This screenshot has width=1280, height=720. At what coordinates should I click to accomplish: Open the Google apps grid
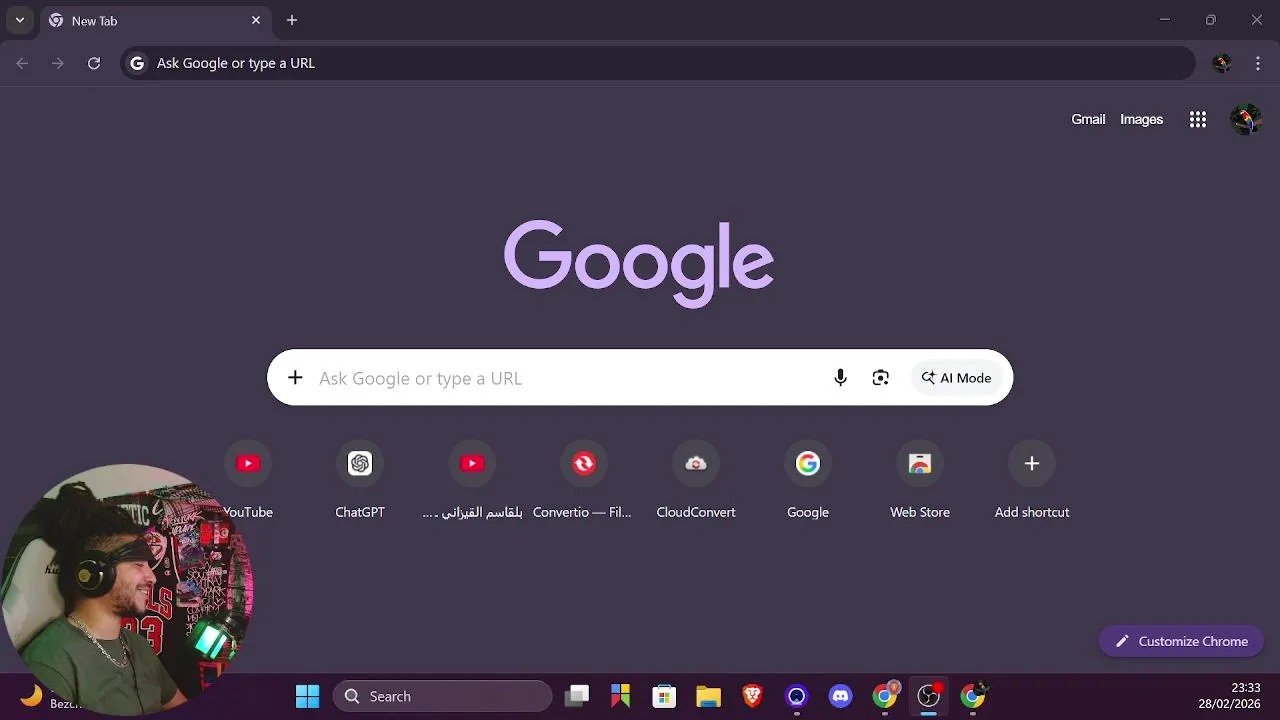(1198, 119)
